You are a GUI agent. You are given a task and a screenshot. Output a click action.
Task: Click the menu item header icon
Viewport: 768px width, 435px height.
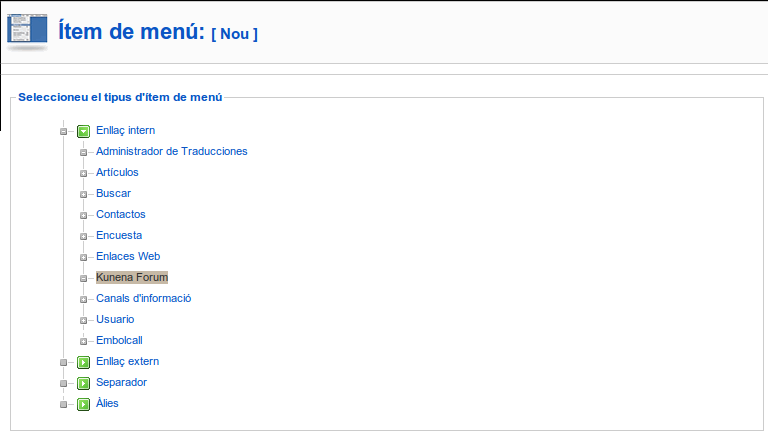[x=27, y=31]
